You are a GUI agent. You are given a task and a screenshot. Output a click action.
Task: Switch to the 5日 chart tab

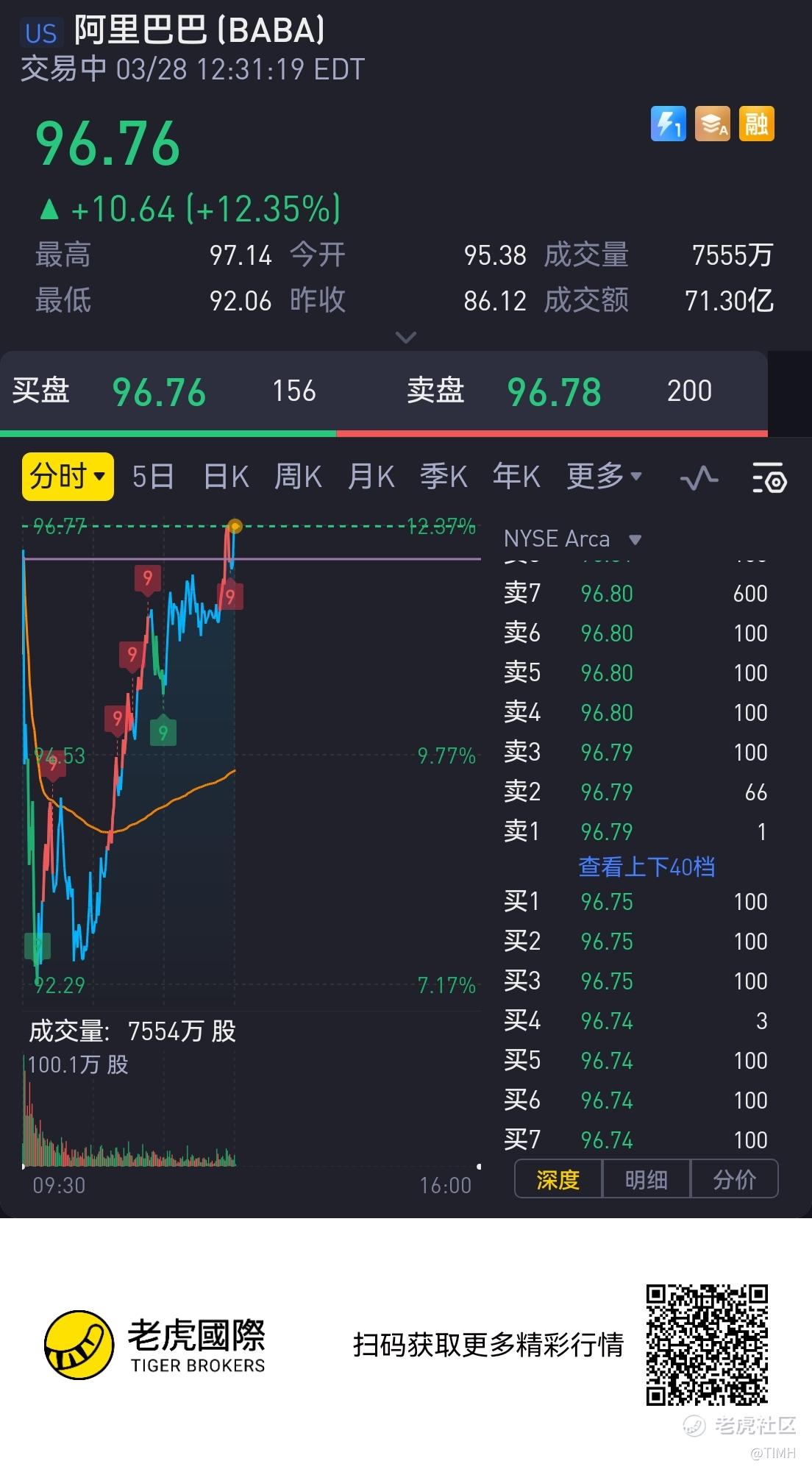point(153,477)
